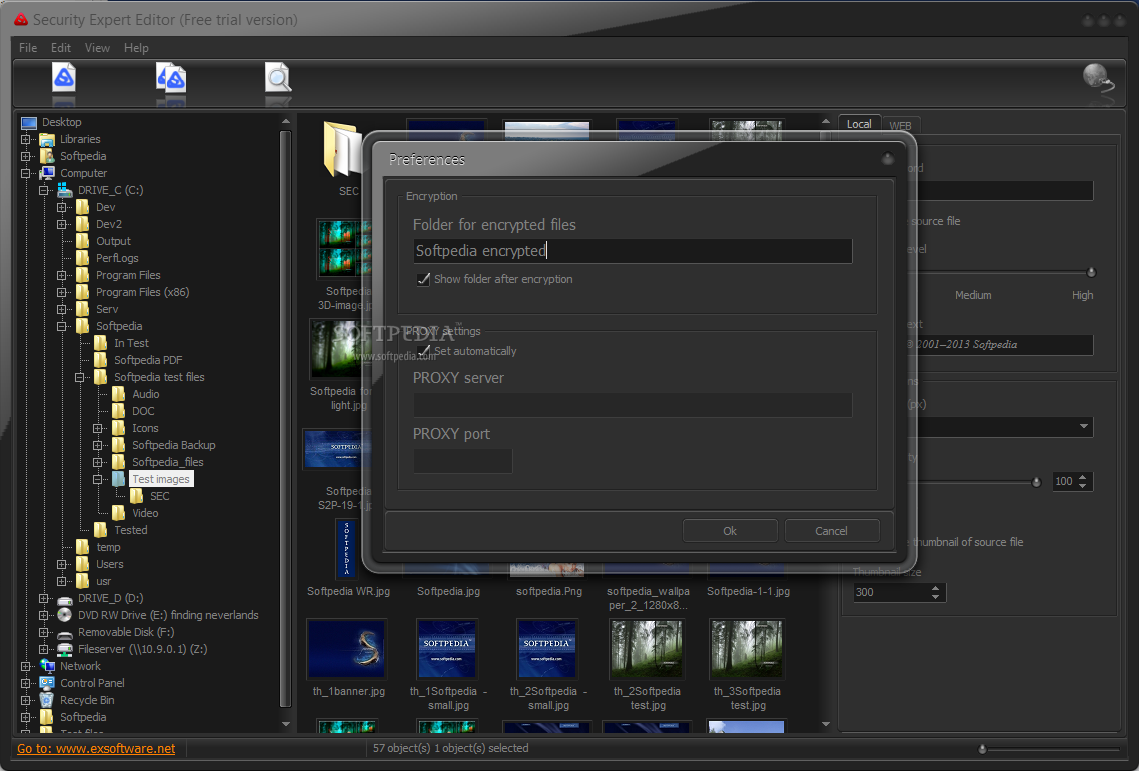Adjust the quality slider near 100 value
The width and height of the screenshot is (1139, 771).
click(1037, 482)
